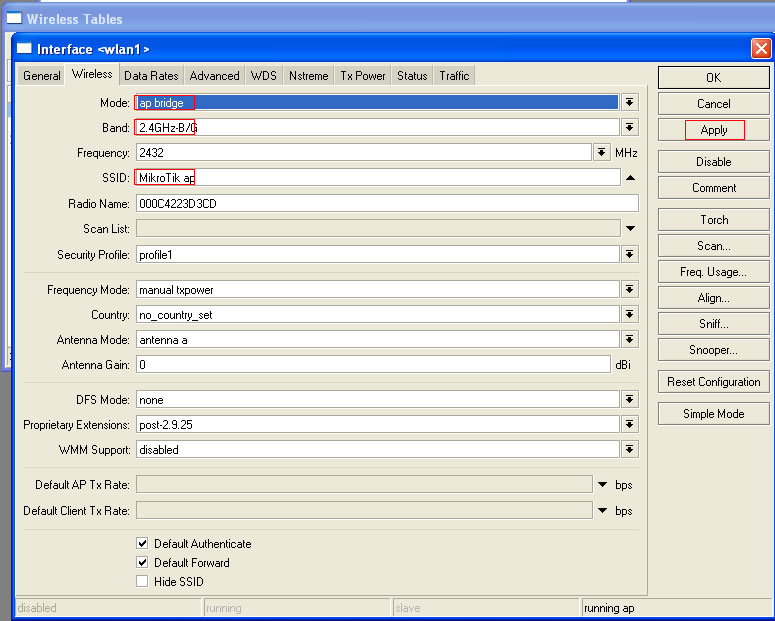The width and height of the screenshot is (775, 621).
Task: Confirm with the OK button
Action: 713,78
